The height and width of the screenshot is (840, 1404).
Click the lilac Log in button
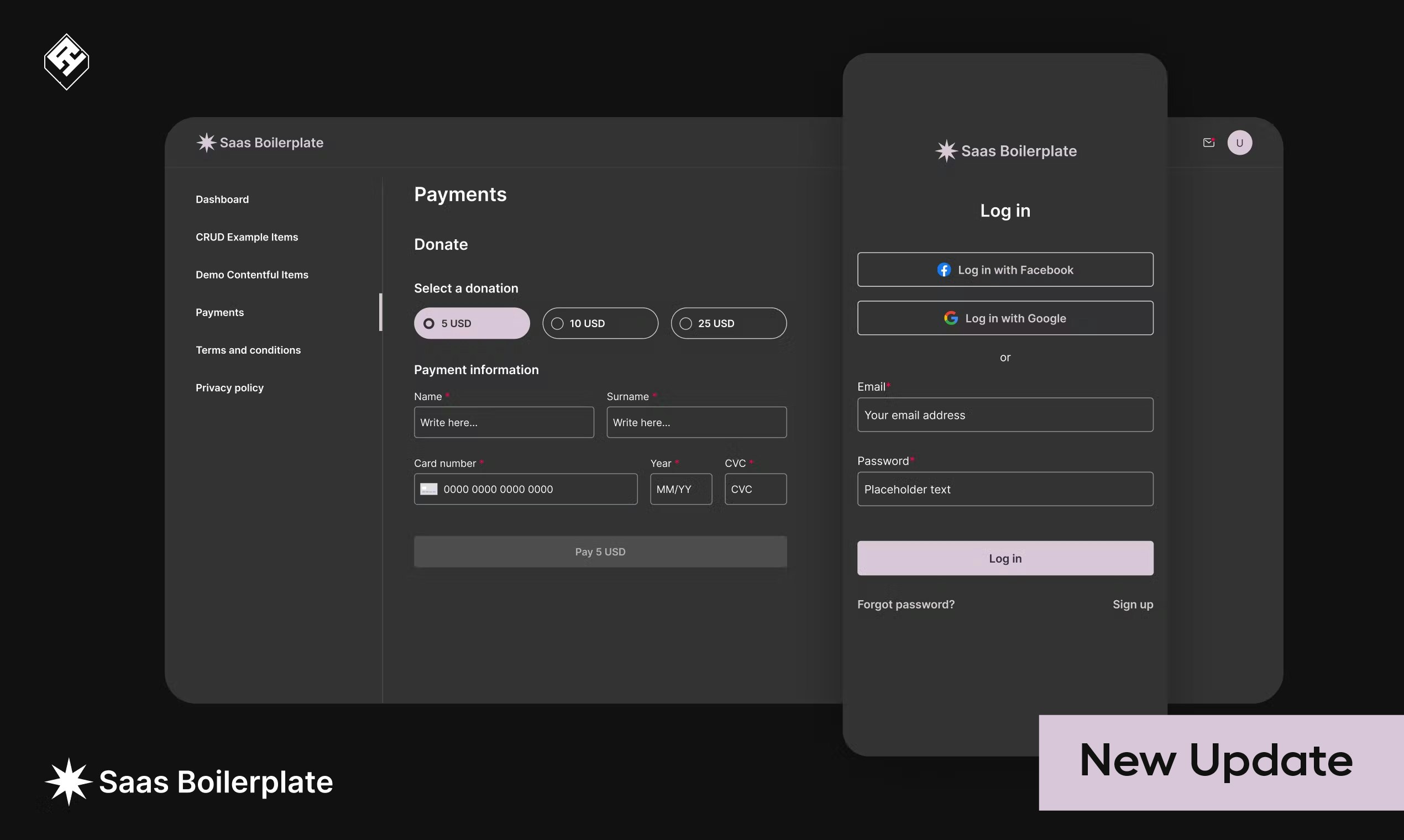click(x=1005, y=558)
